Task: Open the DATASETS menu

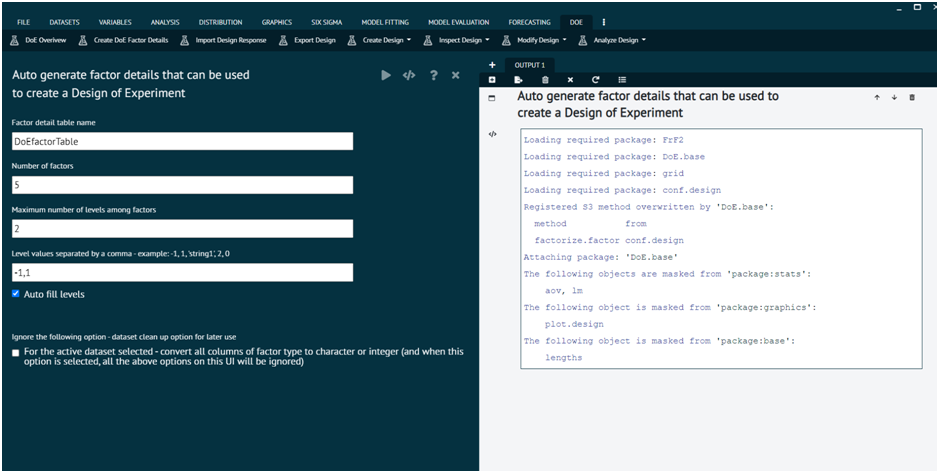Action: [64, 22]
